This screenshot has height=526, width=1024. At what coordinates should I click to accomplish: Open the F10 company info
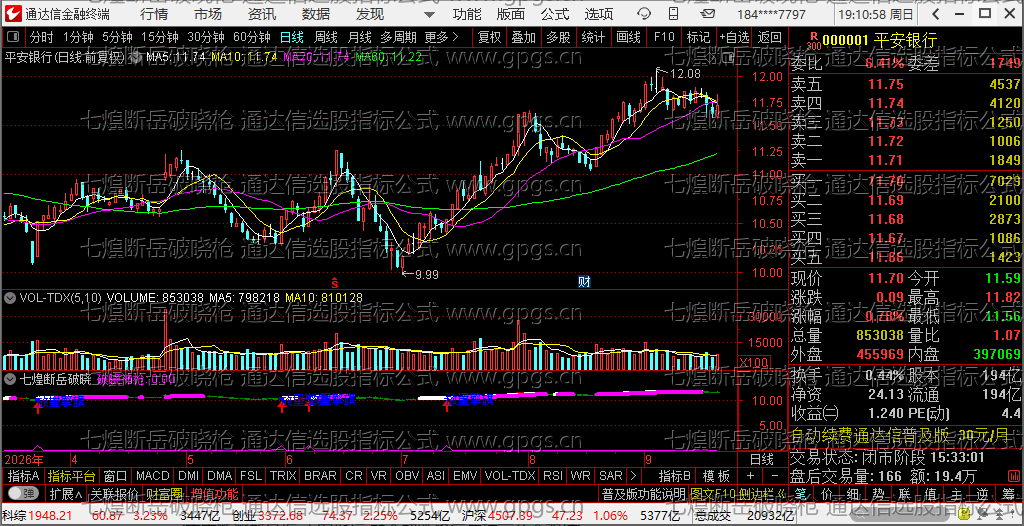tap(664, 37)
